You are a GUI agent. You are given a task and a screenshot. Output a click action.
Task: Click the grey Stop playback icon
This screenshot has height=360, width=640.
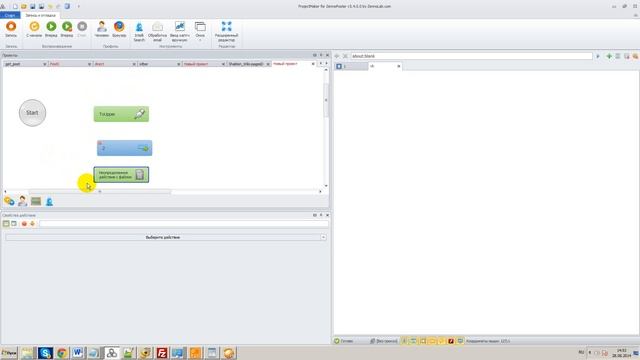tap(82, 27)
